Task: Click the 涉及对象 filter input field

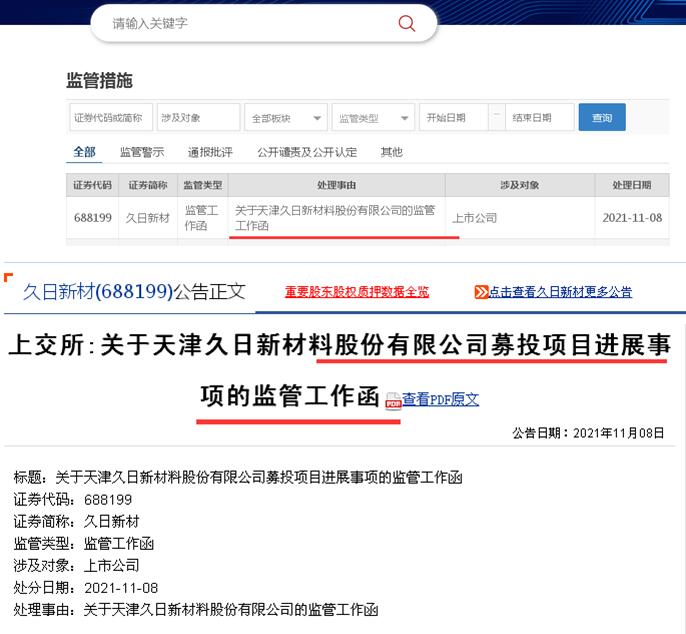Action: [x=199, y=117]
